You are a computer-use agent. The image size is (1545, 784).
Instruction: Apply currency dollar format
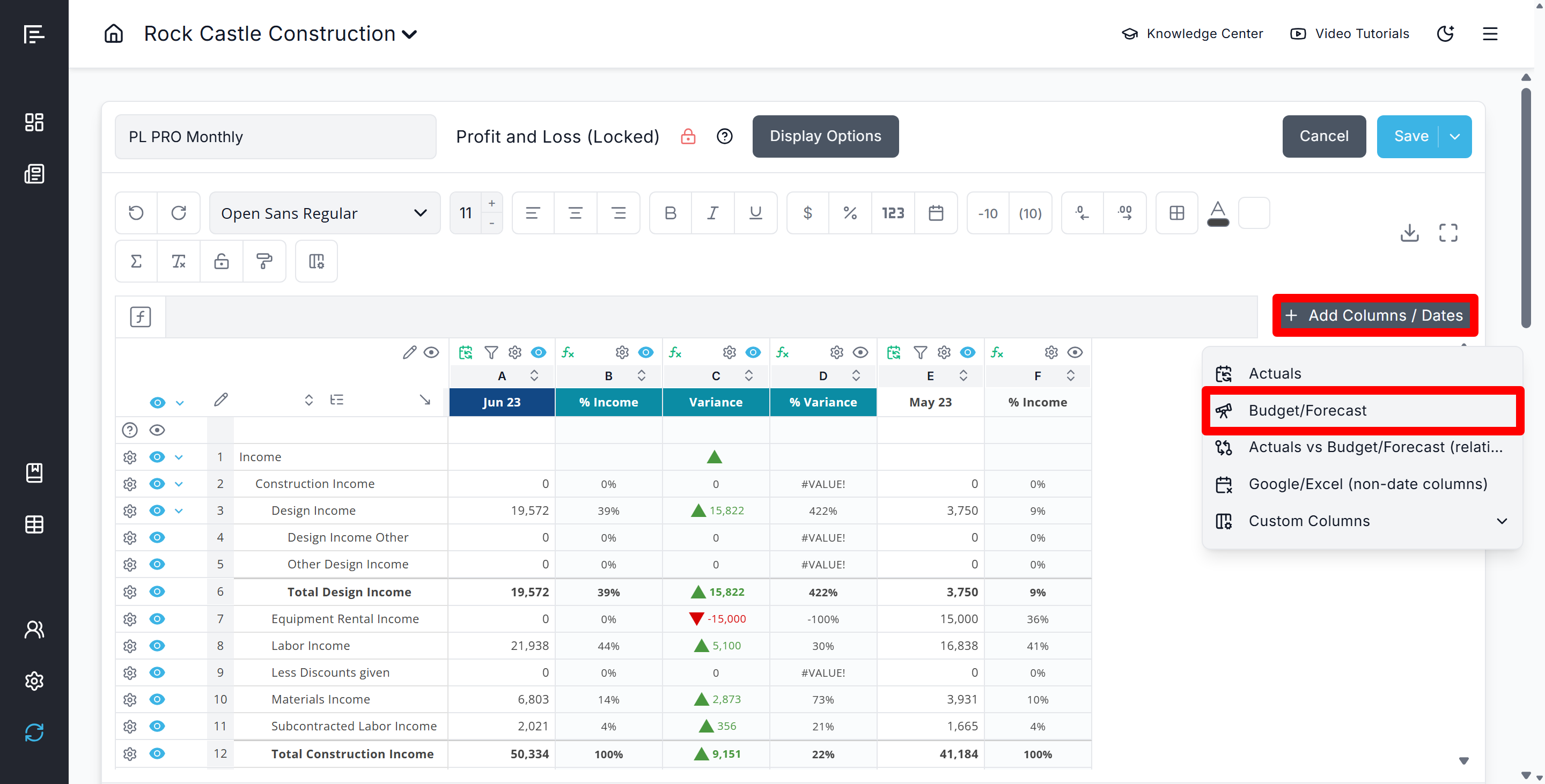pyautogui.click(x=807, y=213)
